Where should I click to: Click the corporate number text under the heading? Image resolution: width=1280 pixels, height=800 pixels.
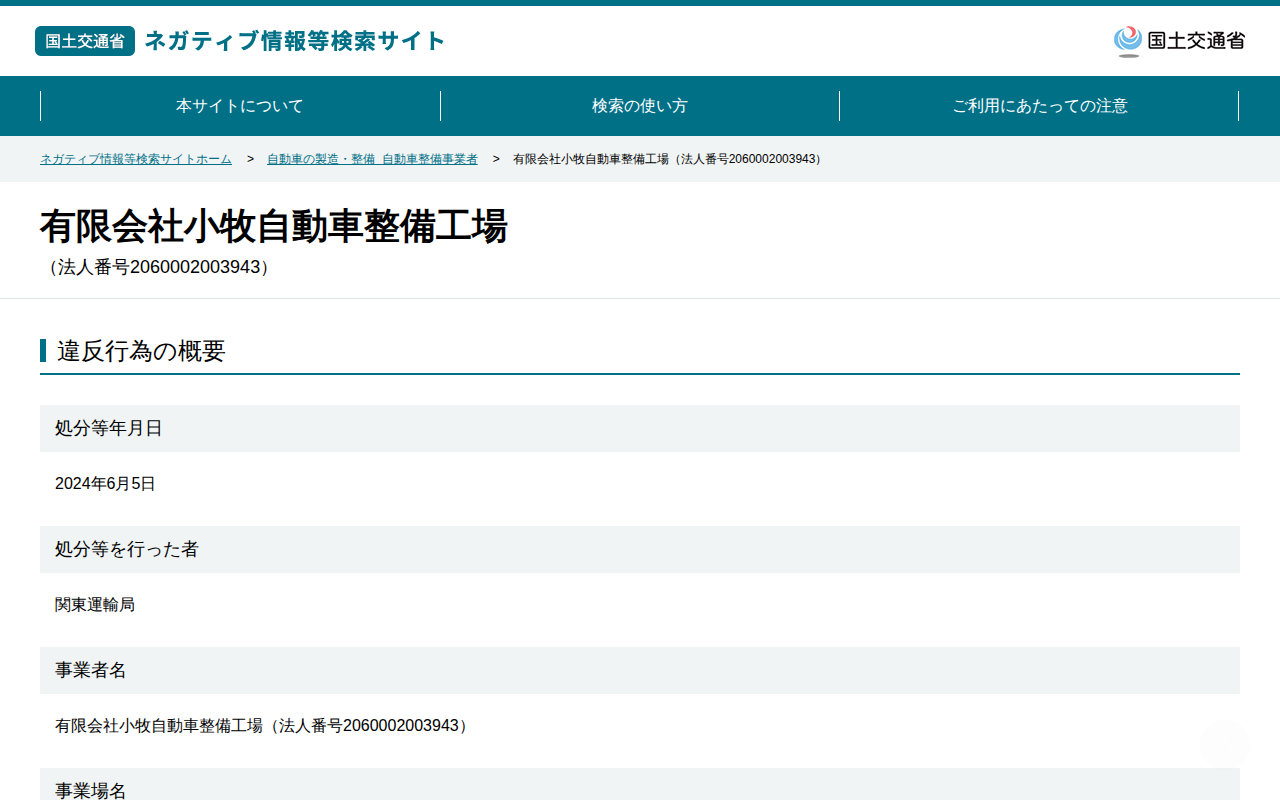(159, 267)
